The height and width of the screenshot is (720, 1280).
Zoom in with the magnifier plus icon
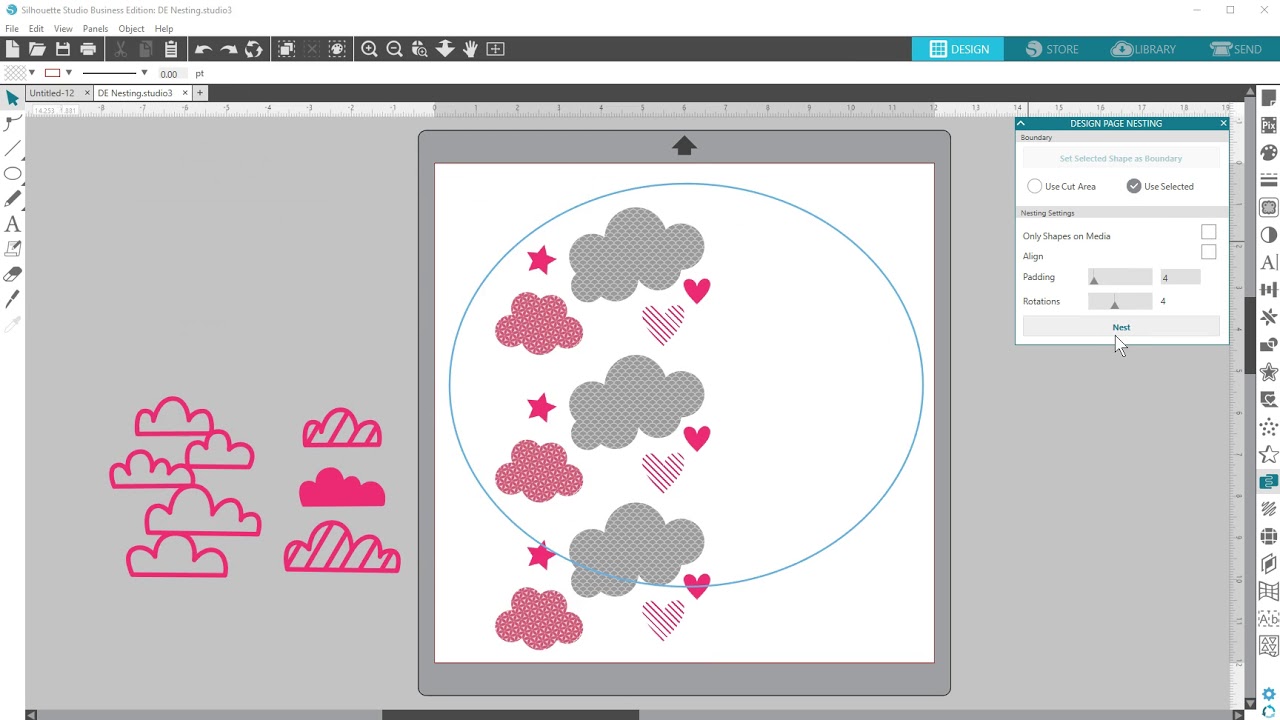(x=369, y=49)
